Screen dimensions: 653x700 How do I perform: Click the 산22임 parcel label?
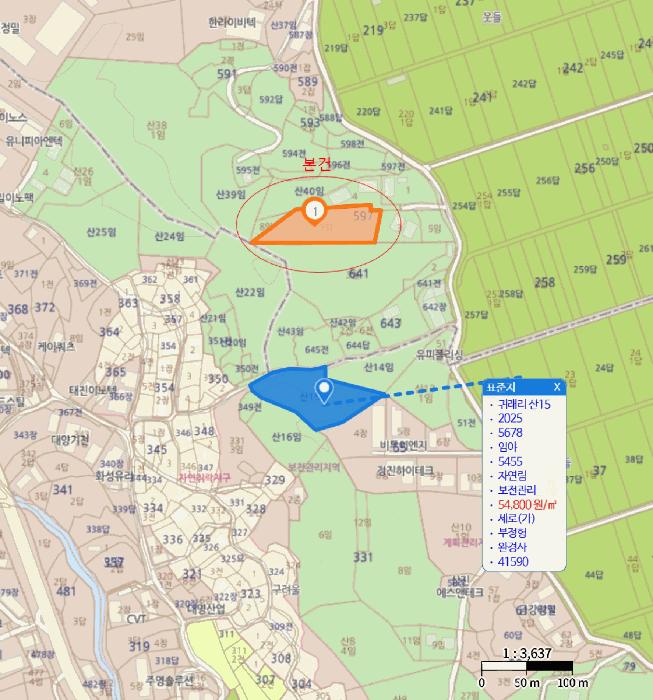click(249, 291)
